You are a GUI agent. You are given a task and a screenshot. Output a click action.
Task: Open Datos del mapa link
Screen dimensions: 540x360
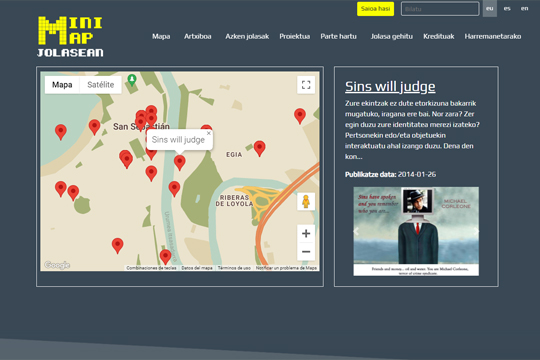pyautogui.click(x=197, y=268)
